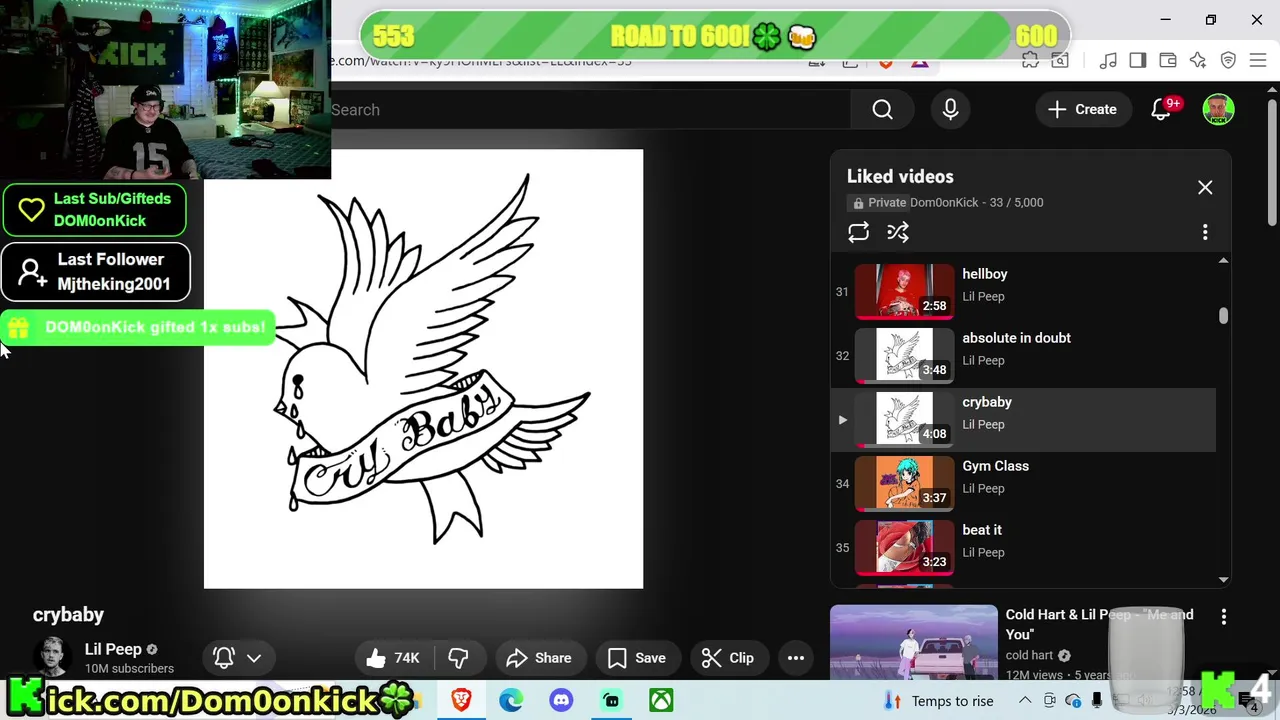This screenshot has height=720, width=1280.
Task: Open the find-in-page search icon next to extensions
Action: [1058, 61]
